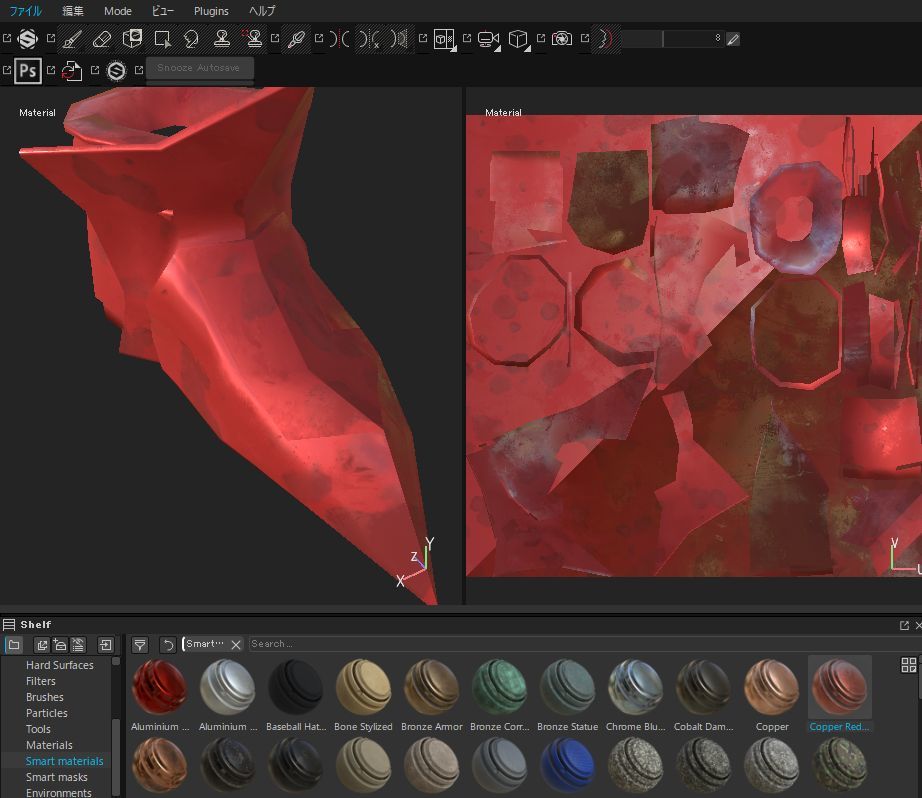Export to Photoshop with the Ps icon

pyautogui.click(x=28, y=71)
